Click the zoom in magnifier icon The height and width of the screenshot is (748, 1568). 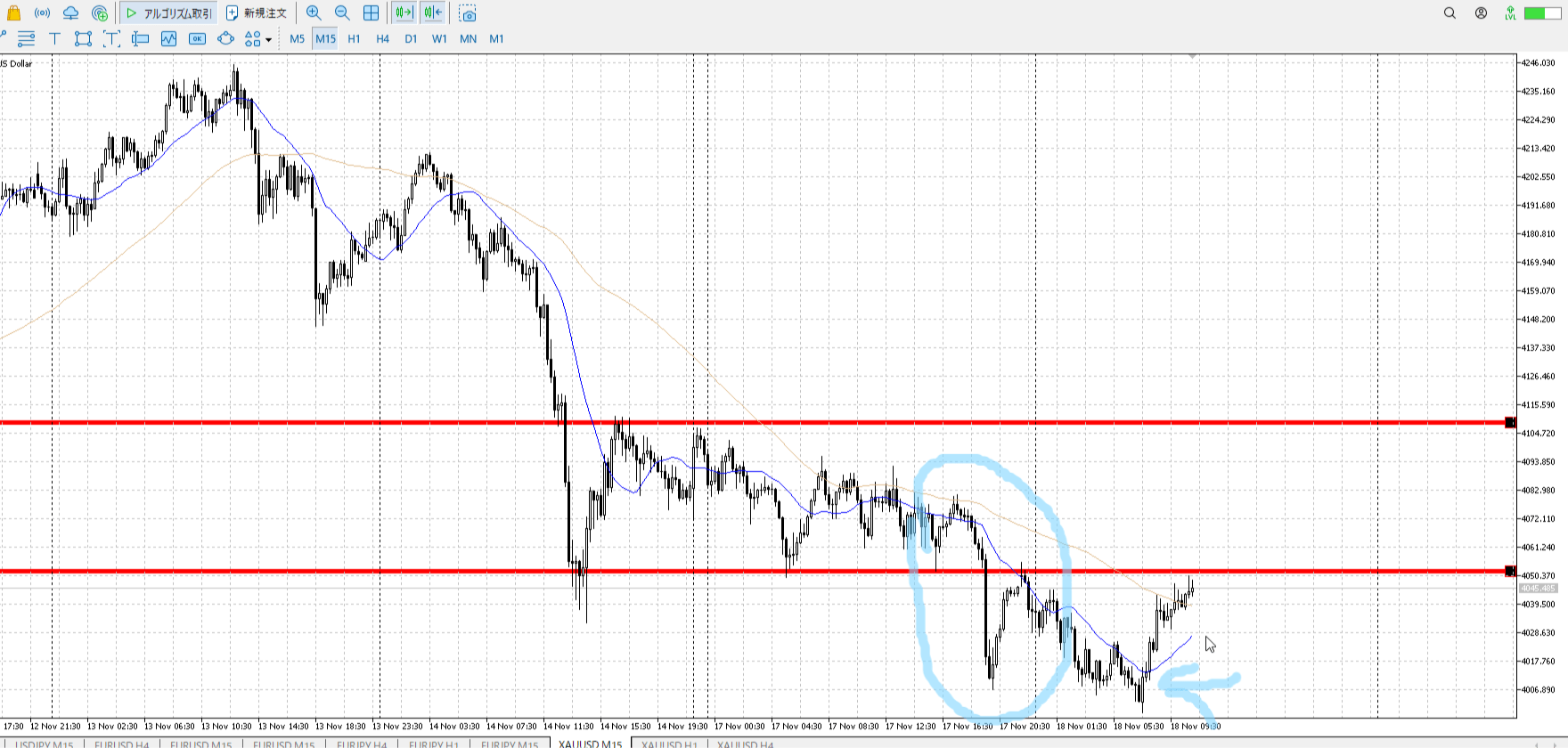pyautogui.click(x=314, y=13)
